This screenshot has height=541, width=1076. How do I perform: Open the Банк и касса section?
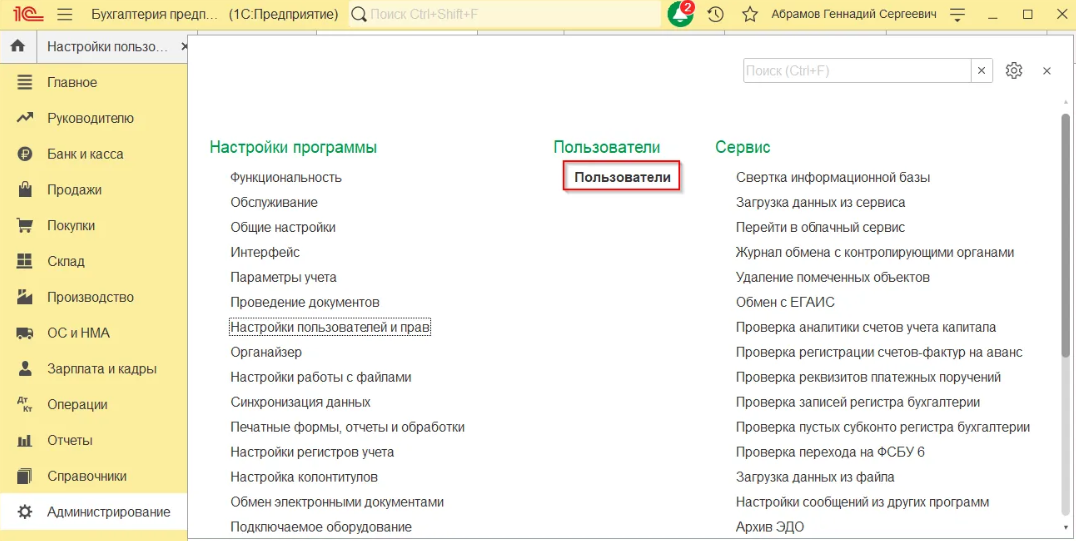(85, 154)
